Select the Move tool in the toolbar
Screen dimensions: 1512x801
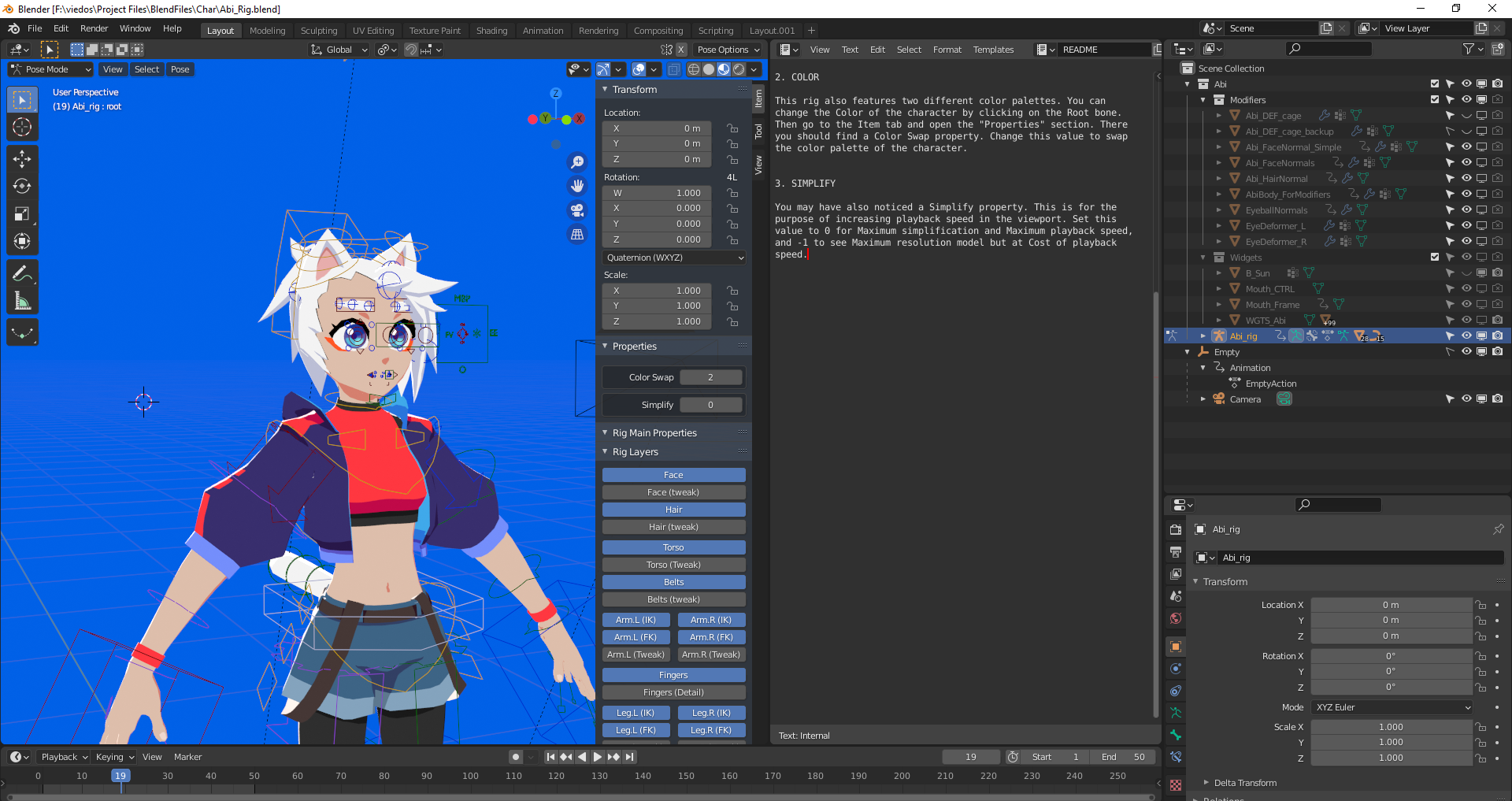[22, 158]
